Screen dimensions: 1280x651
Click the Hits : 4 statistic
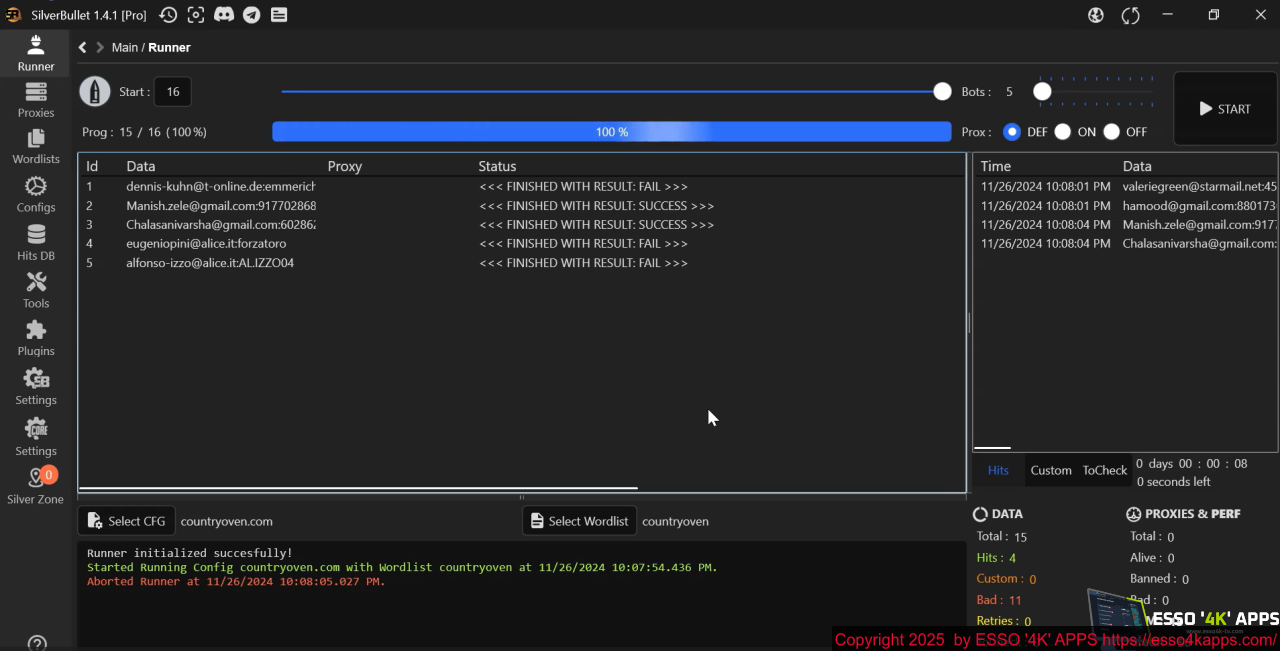[x=996, y=558]
